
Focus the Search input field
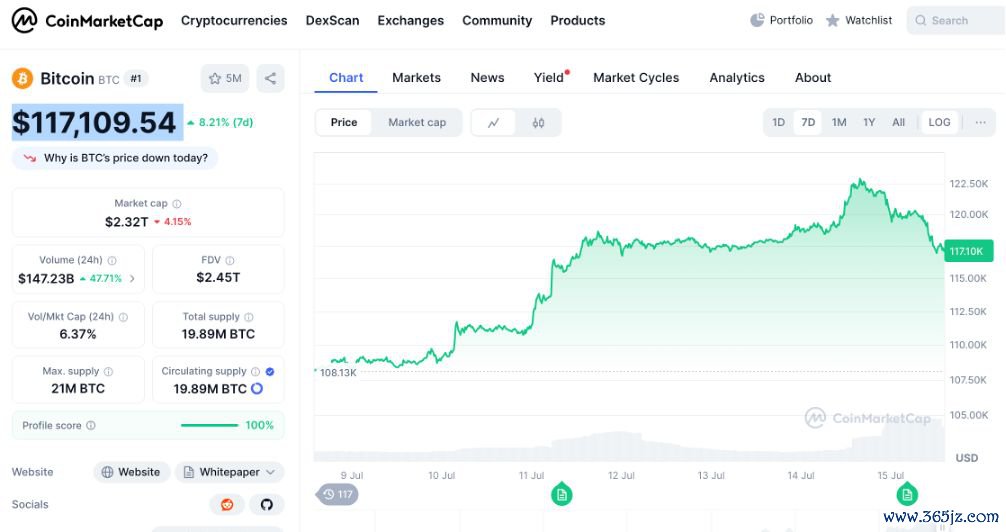(956, 21)
